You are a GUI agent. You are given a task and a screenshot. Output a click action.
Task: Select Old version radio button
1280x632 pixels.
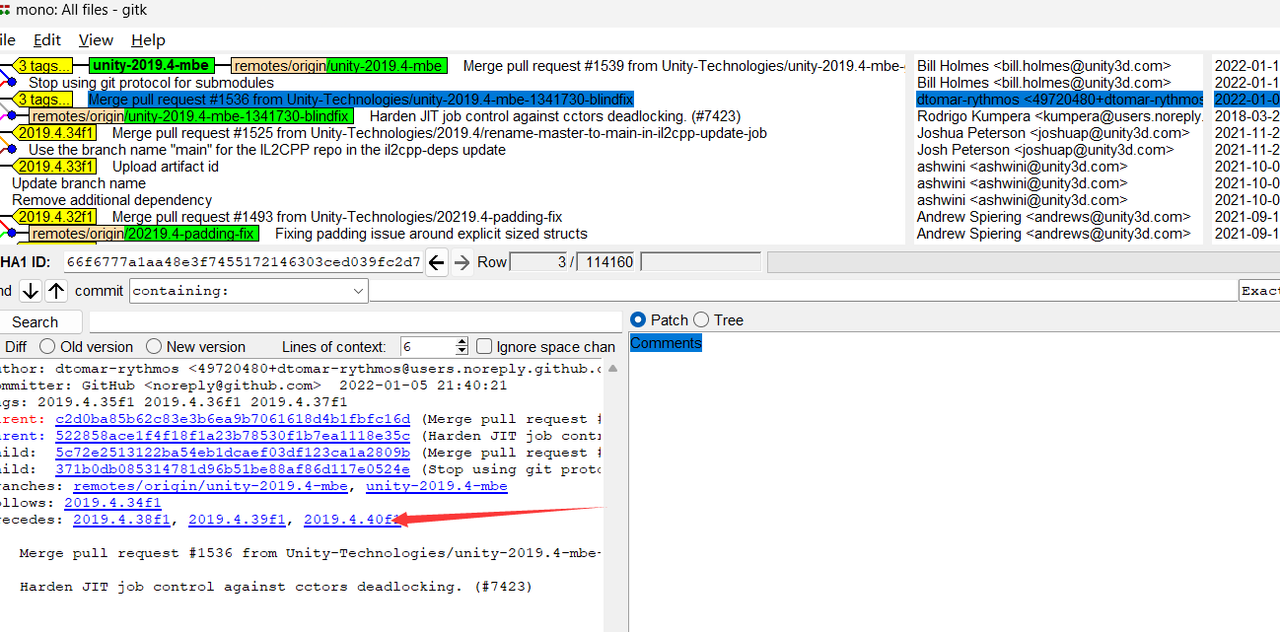tap(48, 347)
